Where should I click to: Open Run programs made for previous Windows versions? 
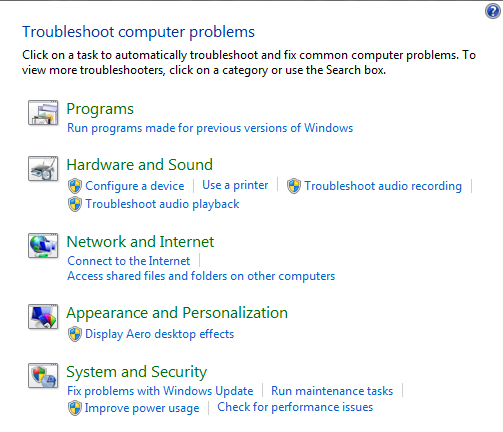pyautogui.click(x=210, y=128)
